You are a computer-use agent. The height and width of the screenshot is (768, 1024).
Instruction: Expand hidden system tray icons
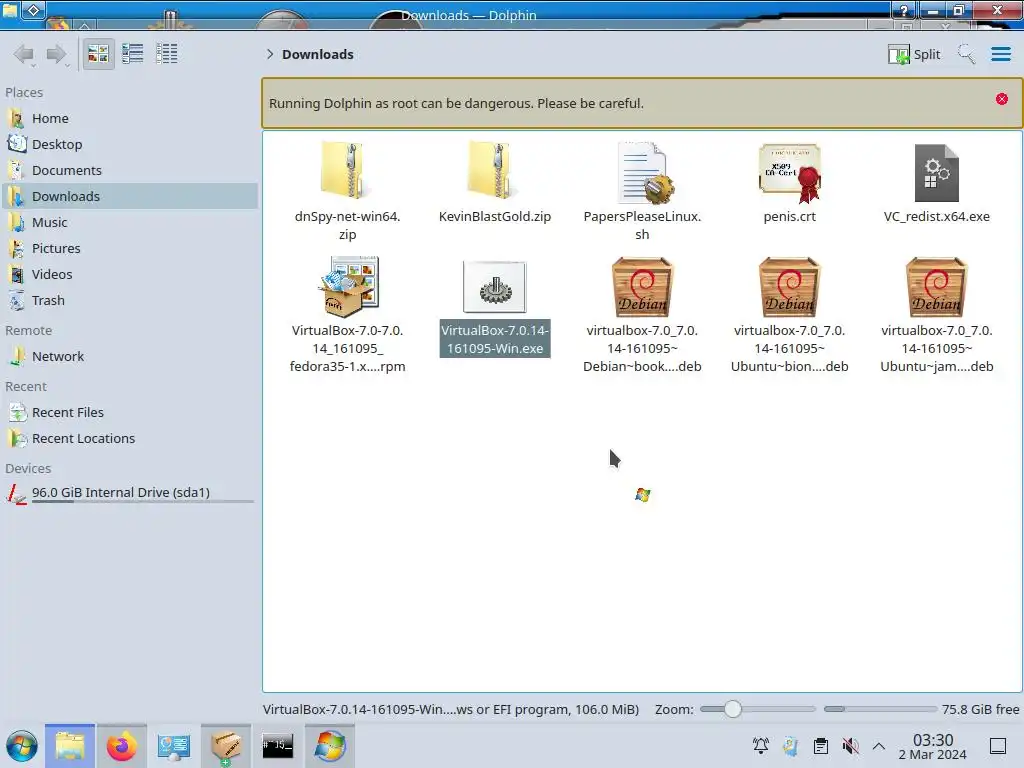879,746
